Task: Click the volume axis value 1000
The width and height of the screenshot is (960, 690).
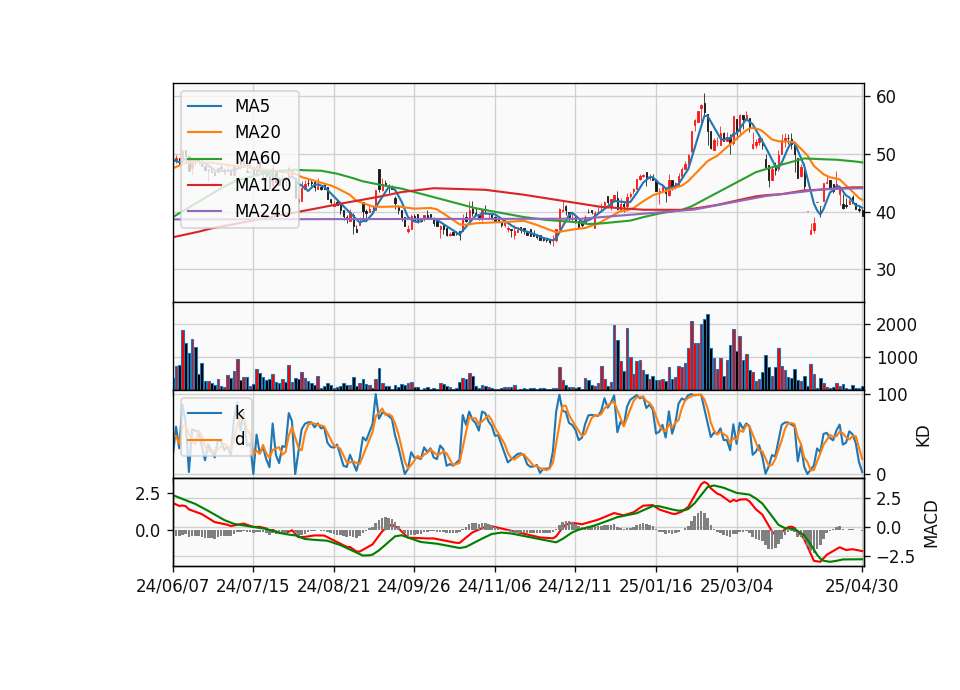Action: pos(896,358)
